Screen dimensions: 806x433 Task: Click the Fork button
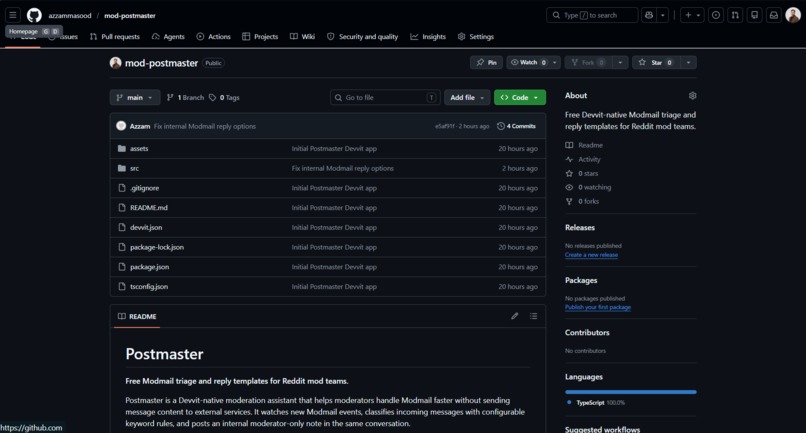[589, 62]
